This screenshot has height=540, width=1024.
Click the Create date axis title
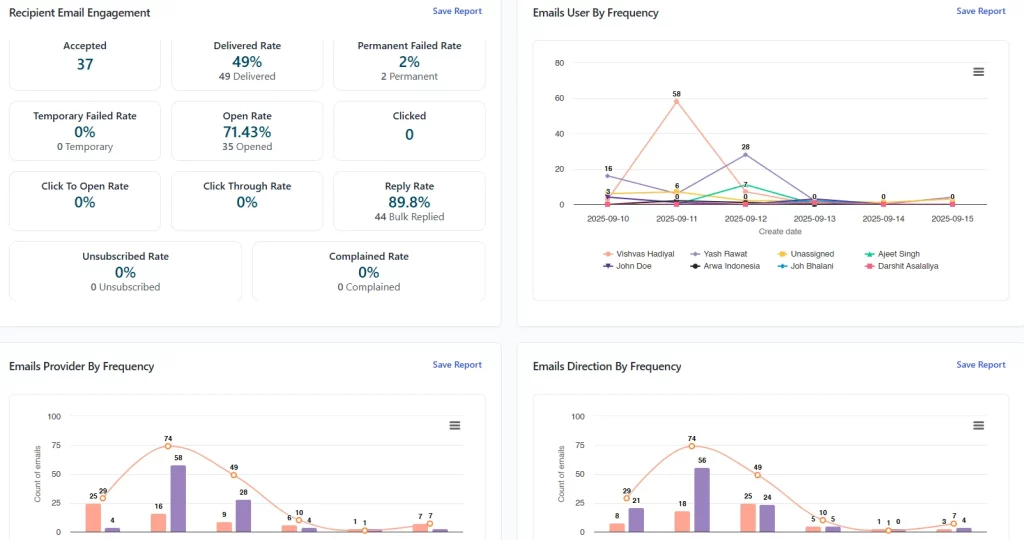pos(780,231)
